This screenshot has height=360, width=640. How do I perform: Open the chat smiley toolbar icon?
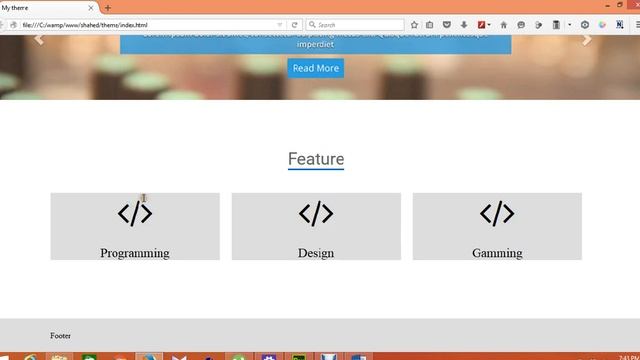coord(521,25)
